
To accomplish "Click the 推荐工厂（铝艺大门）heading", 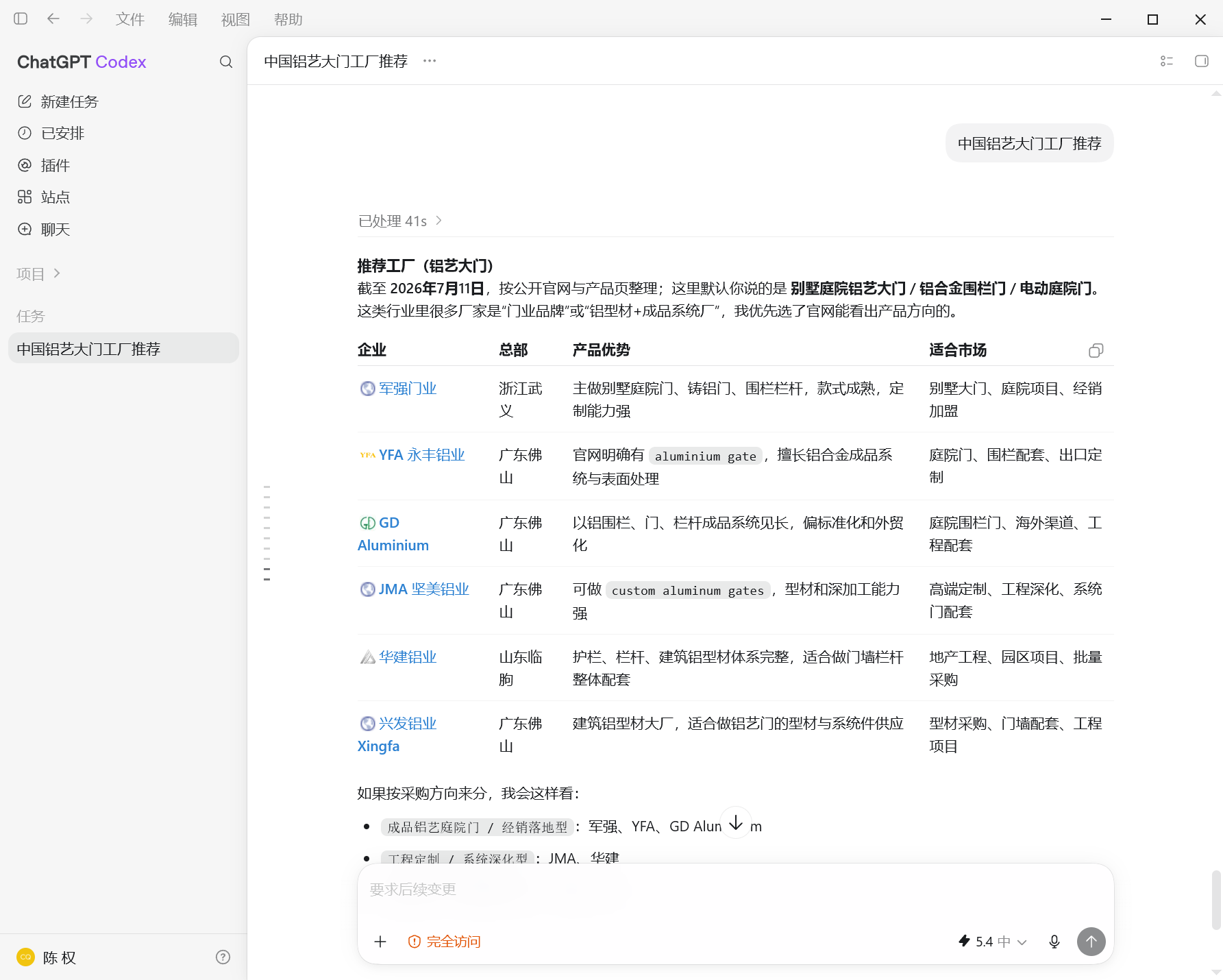I will pos(425,266).
